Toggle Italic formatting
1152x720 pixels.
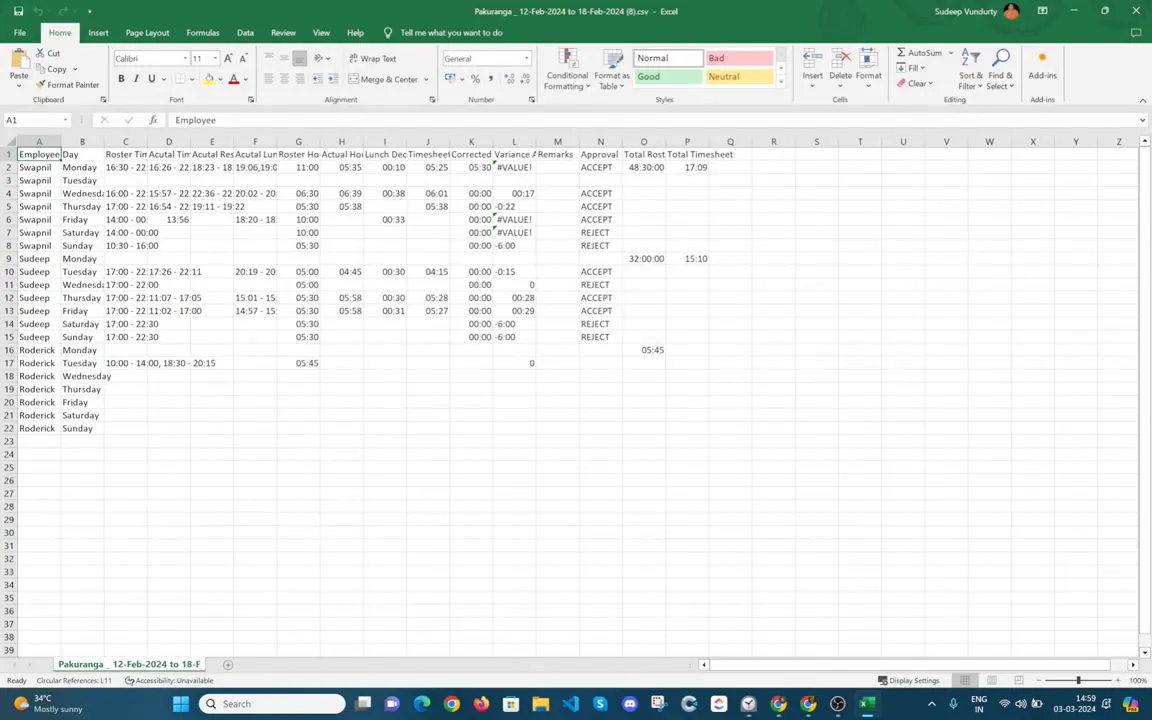(136, 79)
